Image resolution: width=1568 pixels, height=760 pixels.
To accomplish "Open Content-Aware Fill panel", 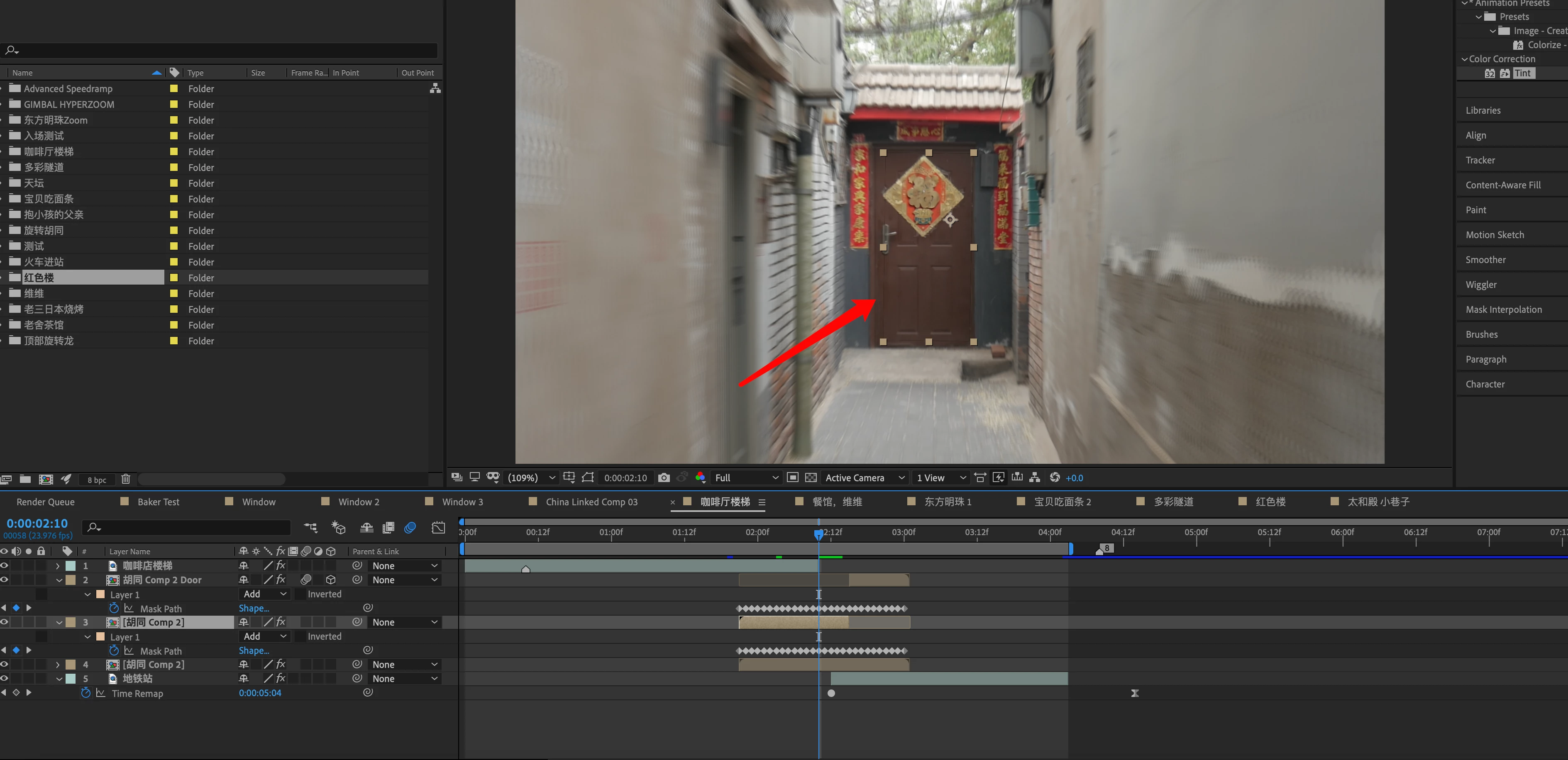I will (1503, 185).
